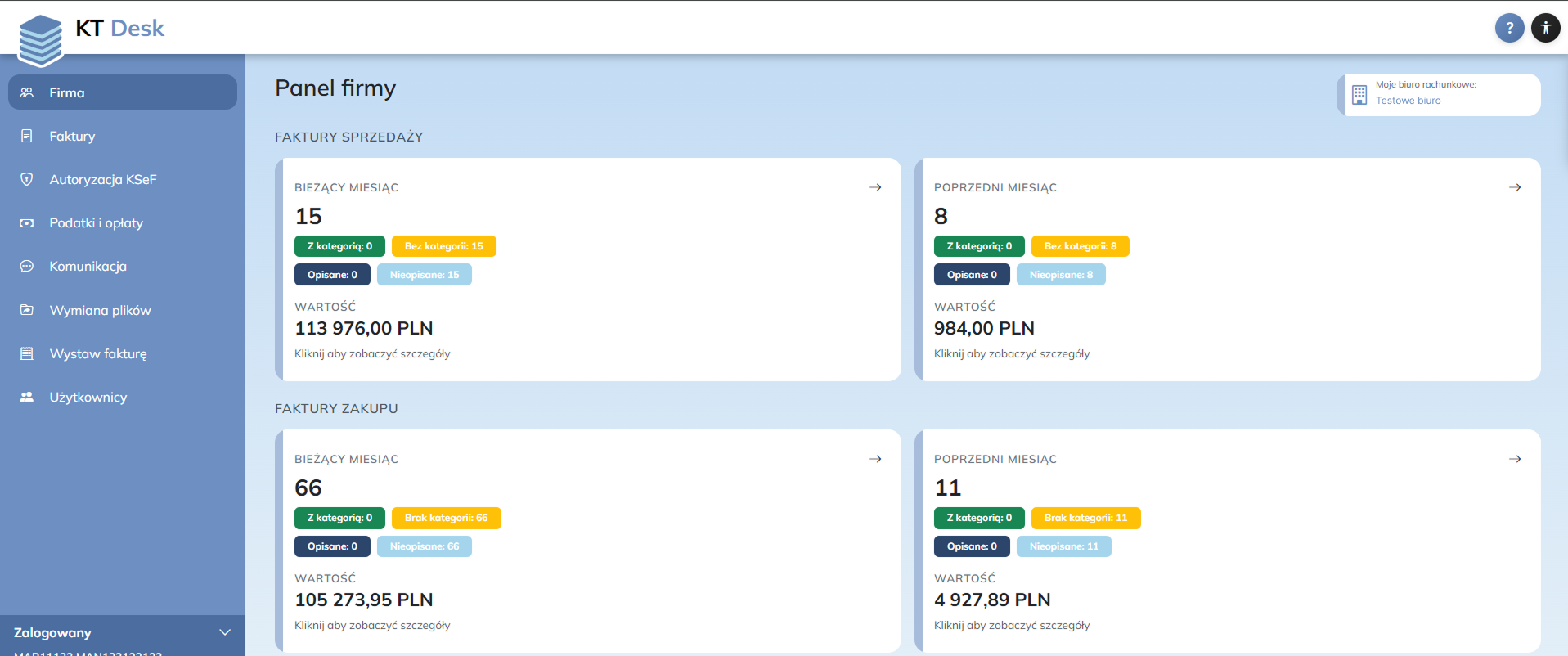Open Podatki i opłaty section

point(123,222)
